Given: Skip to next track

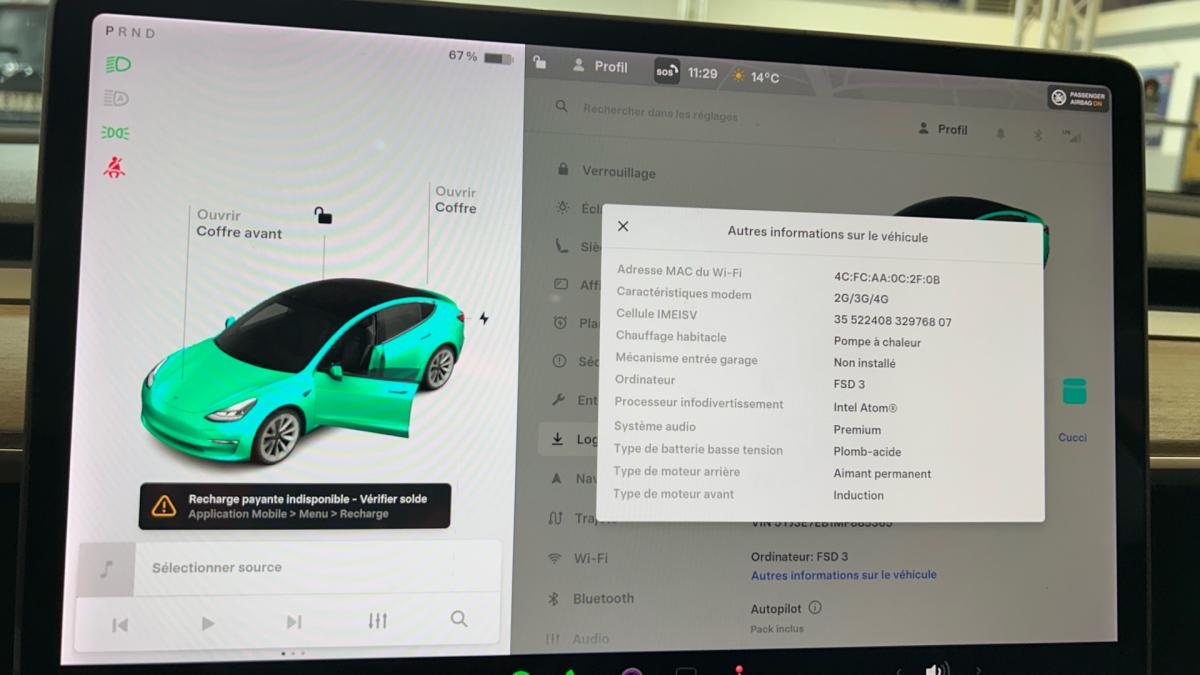Looking at the screenshot, I should coord(293,623).
